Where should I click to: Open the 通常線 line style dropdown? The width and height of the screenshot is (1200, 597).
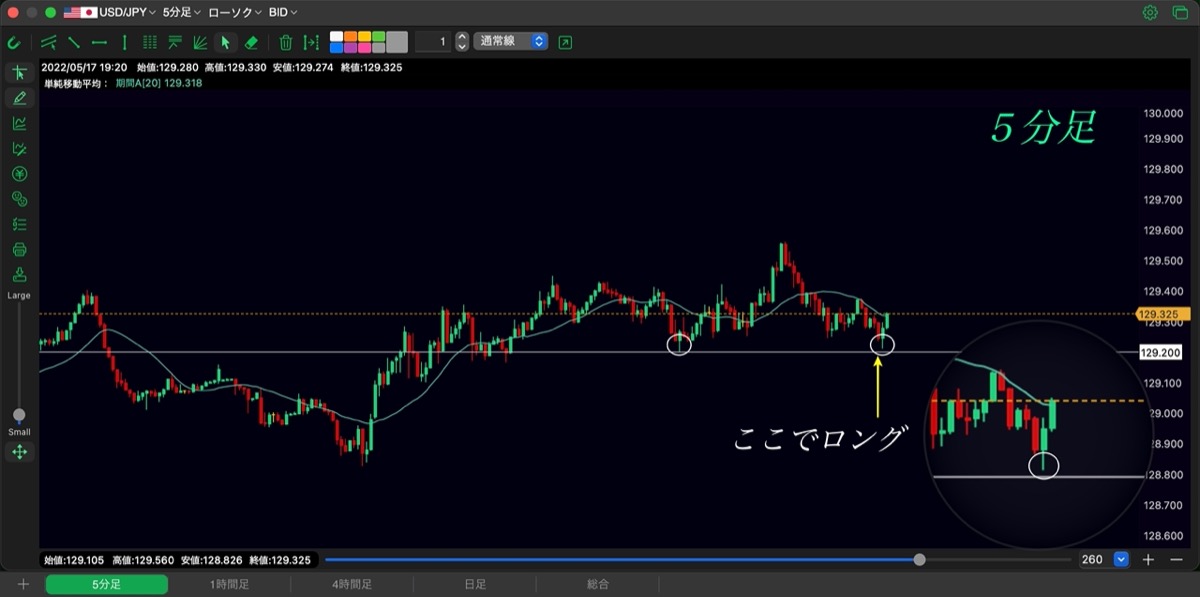[511, 42]
